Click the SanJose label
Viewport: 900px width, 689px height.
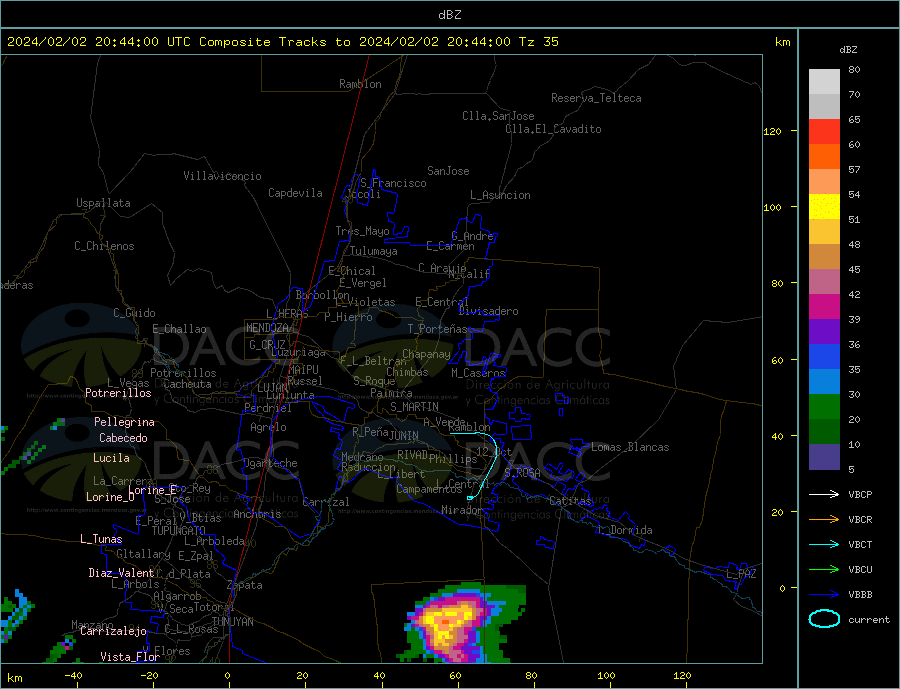pos(448,171)
